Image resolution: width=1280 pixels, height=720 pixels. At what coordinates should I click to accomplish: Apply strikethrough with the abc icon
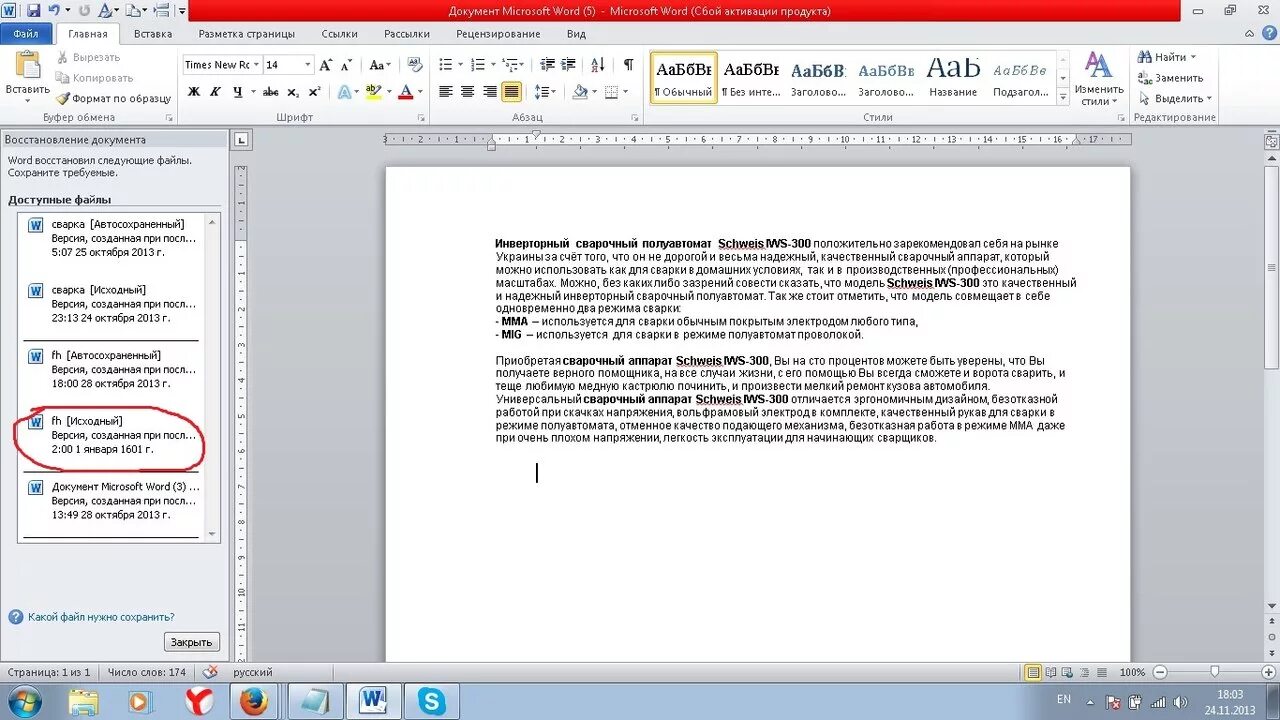270,92
